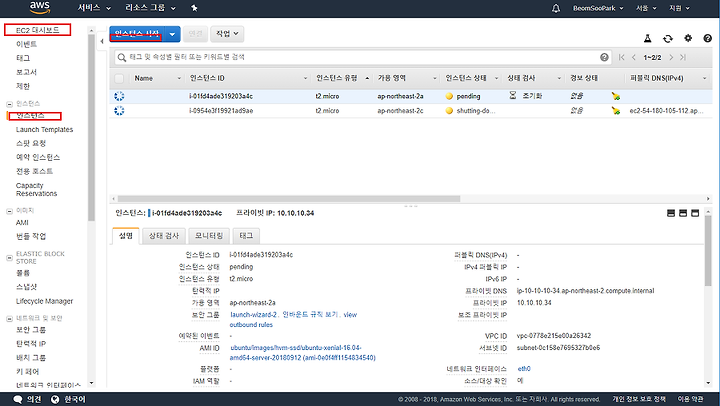
Task: Open the ubuntu AMI ID link
Action: point(303,353)
